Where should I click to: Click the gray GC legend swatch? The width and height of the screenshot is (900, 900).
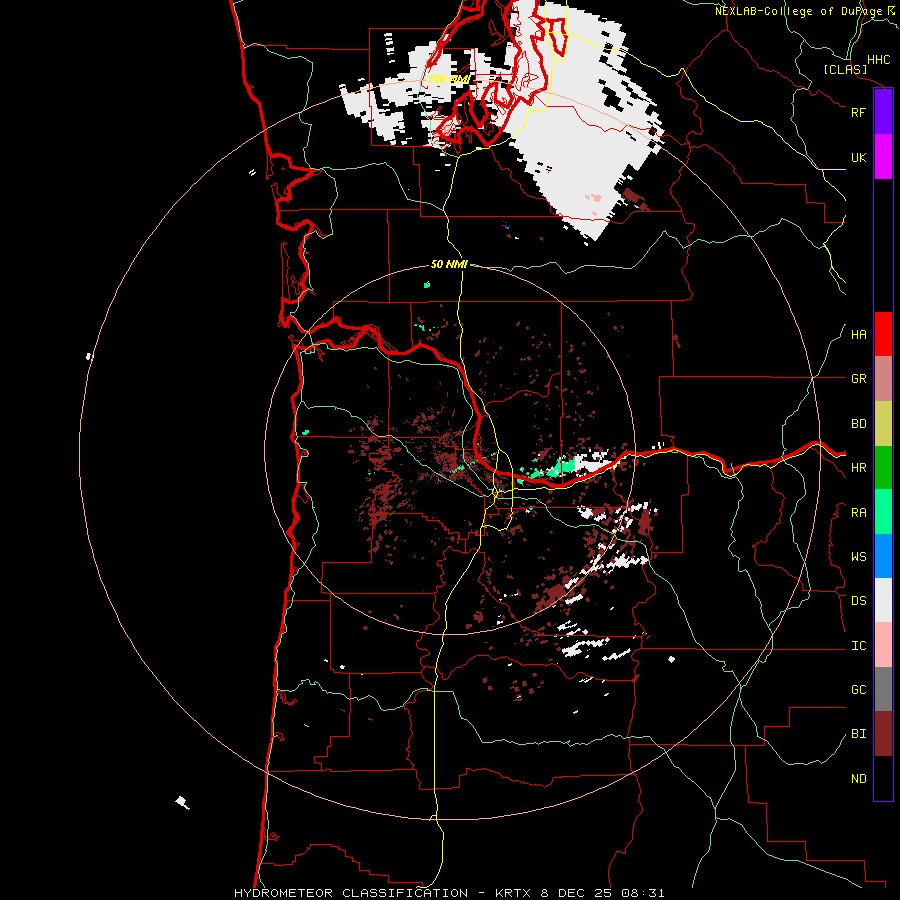tap(883, 689)
